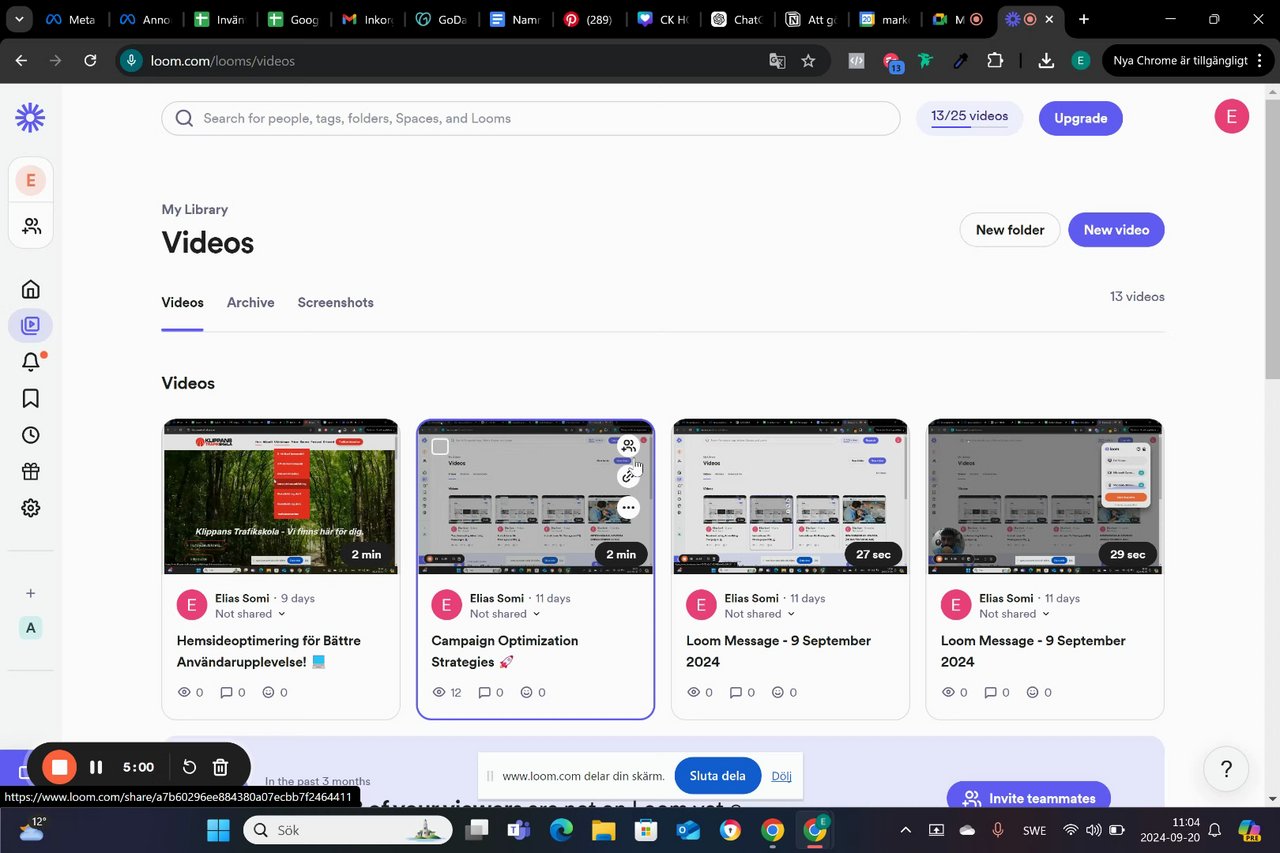The width and height of the screenshot is (1280, 853).
Task: Switch to the ChatGPT browser tab
Action: 735,19
